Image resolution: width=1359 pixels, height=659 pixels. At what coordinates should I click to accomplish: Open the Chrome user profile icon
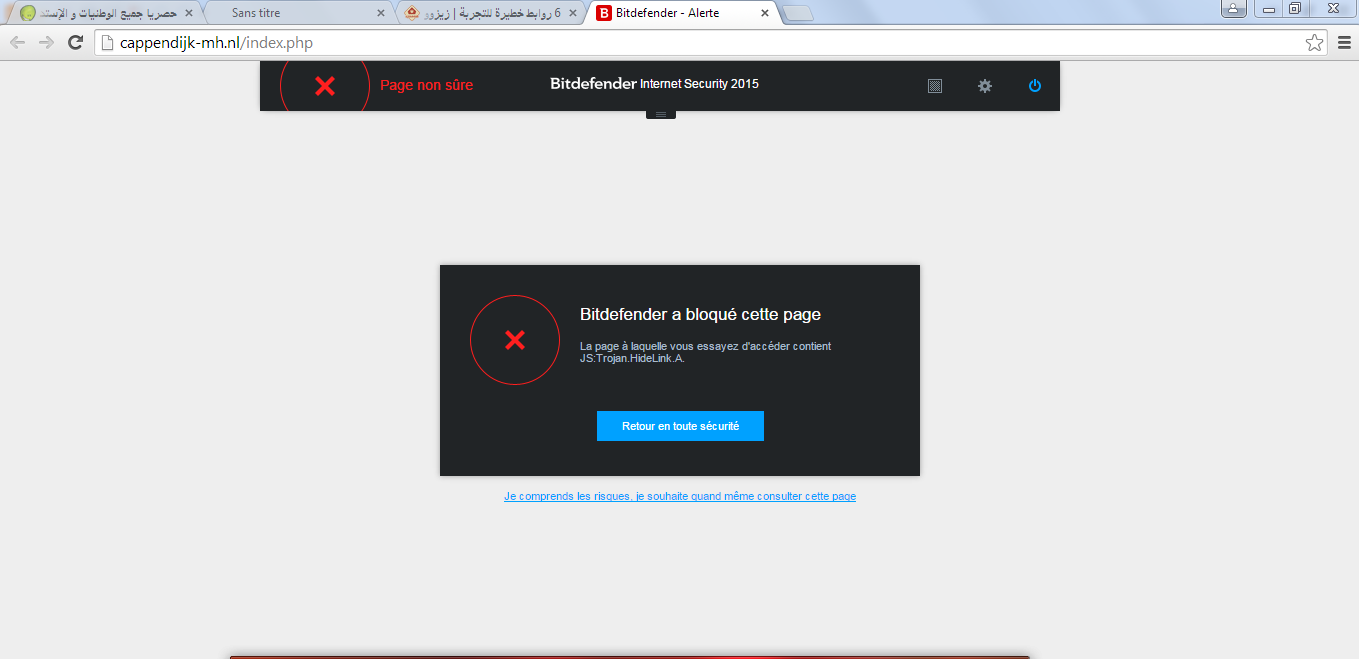[x=1234, y=8]
